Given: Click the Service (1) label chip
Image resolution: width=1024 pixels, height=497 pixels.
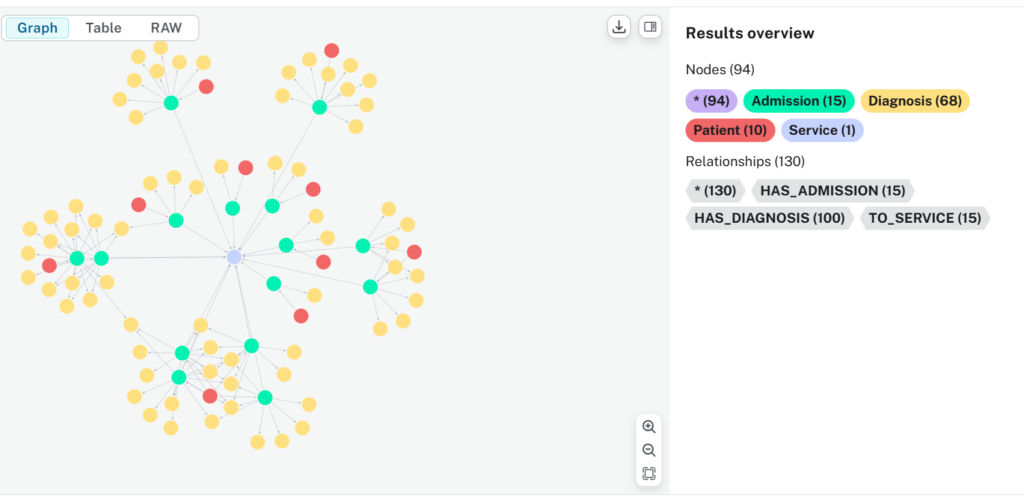Looking at the screenshot, I should pyautogui.click(x=820, y=130).
